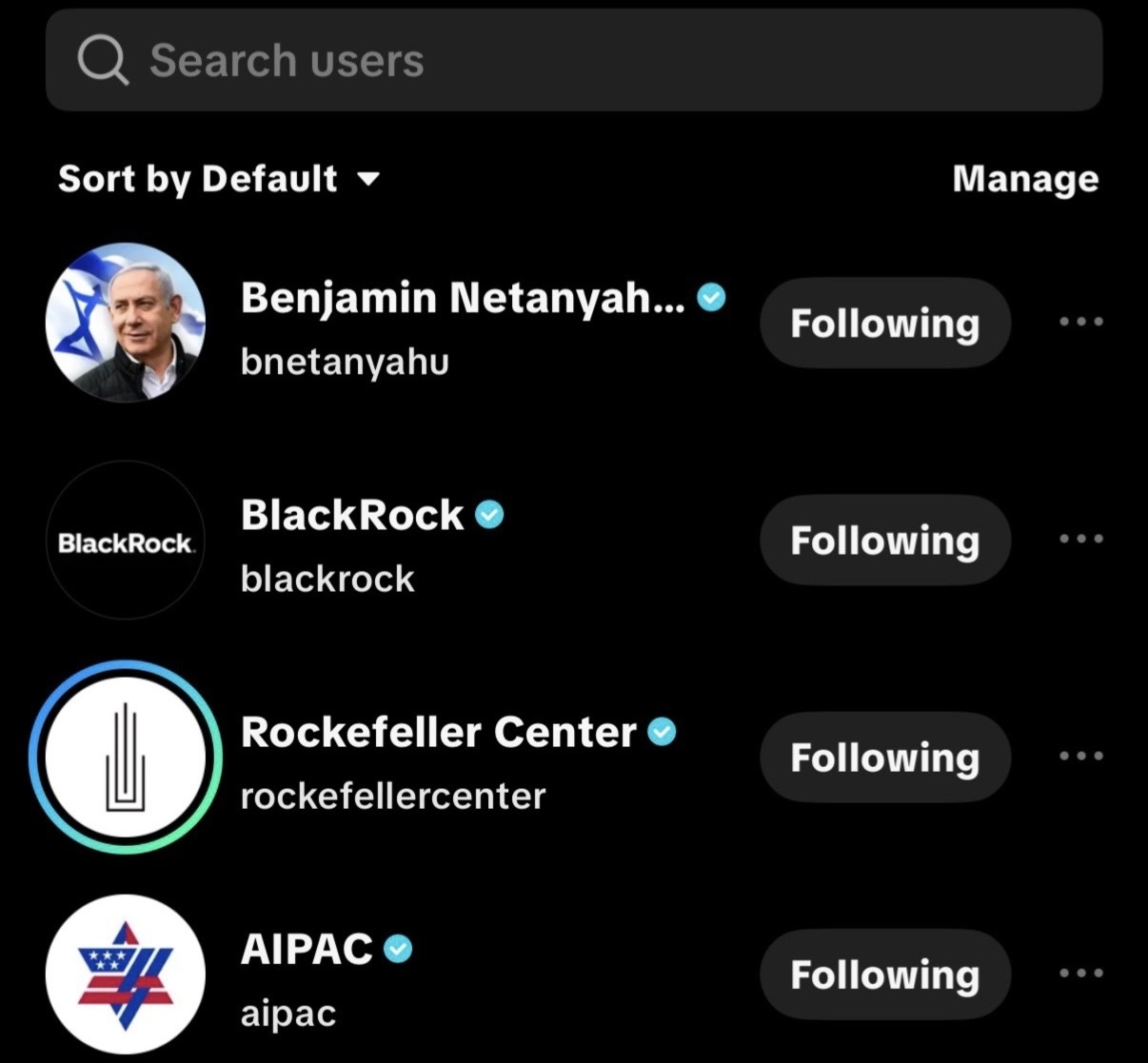Viewport: 1148px width, 1063px height.
Task: Toggle Following for Rockefeller Center
Action: click(x=884, y=758)
